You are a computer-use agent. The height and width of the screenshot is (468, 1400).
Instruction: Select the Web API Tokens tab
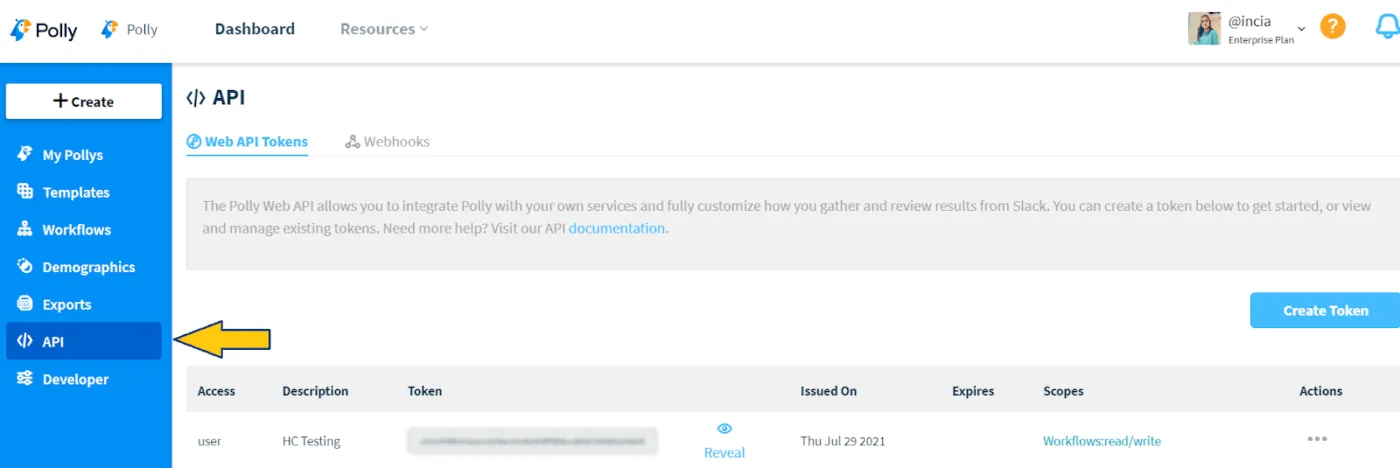(x=247, y=142)
